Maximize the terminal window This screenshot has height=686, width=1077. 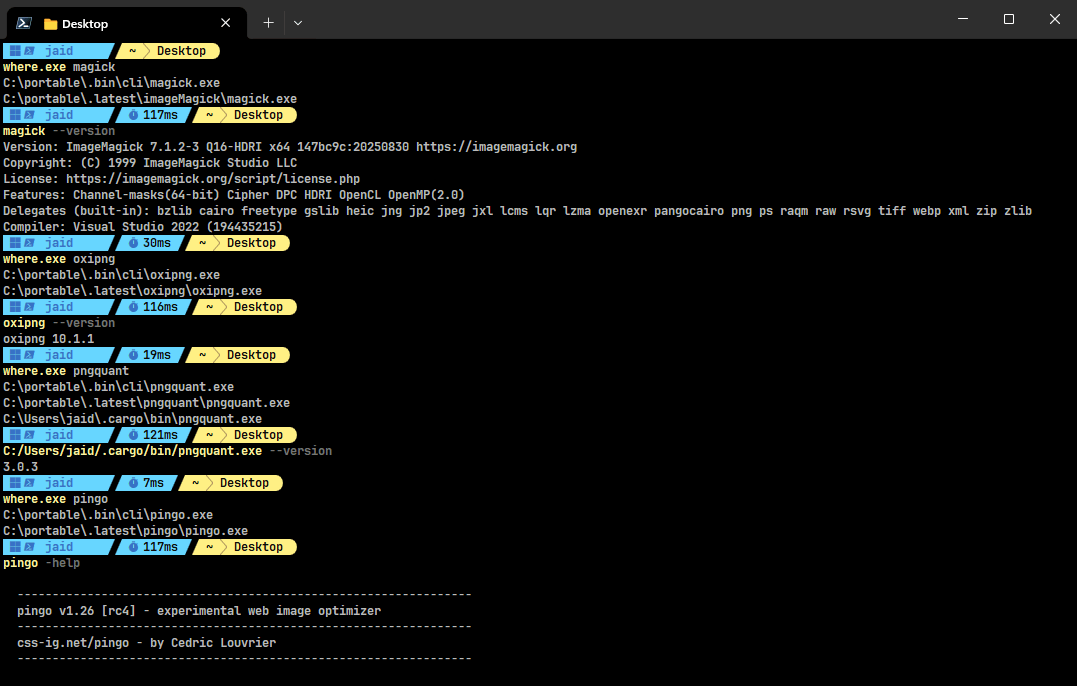pyautogui.click(x=1009, y=19)
